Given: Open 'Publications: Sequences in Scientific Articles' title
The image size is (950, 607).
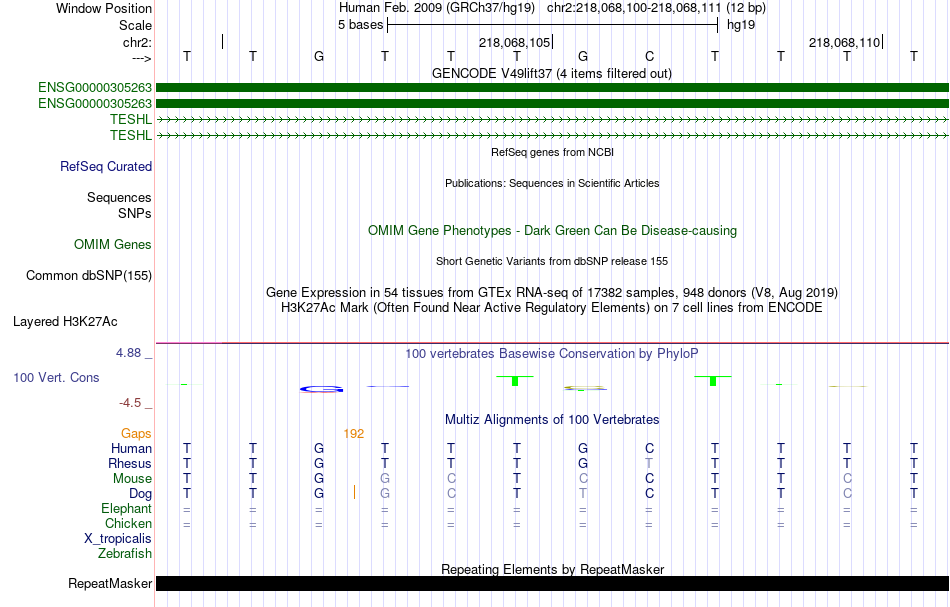Looking at the screenshot, I should [x=552, y=183].
